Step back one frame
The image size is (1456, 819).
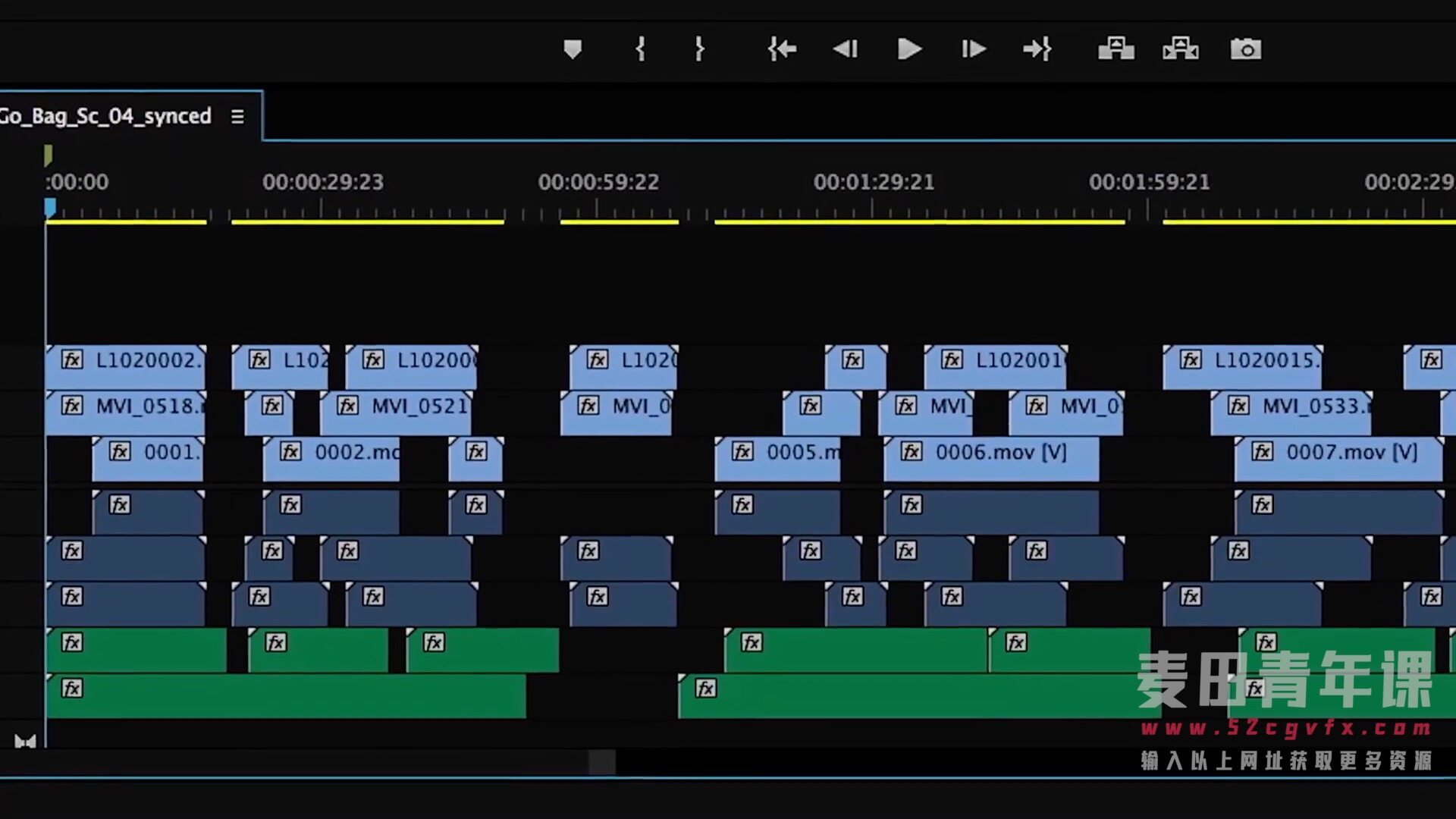tap(845, 49)
